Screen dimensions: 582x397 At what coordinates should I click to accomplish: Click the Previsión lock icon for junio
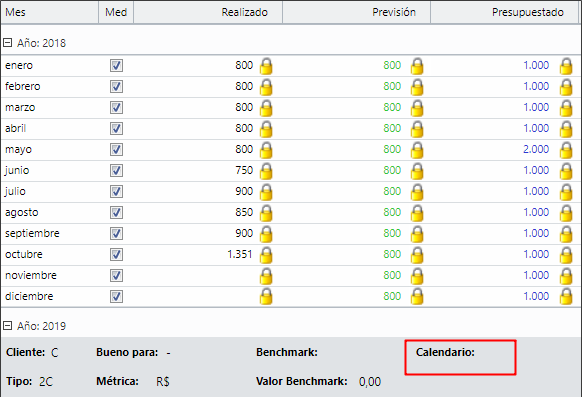417,171
